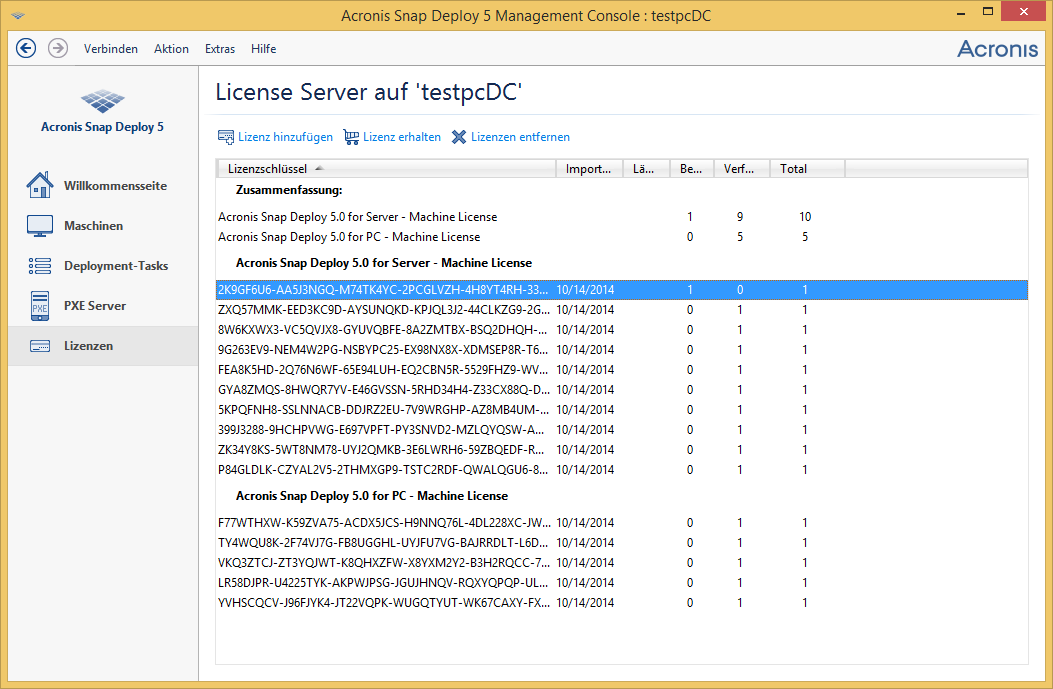Viewport: 1053px width, 689px height.
Task: Switch to Maschinen view
Action: (x=103, y=226)
